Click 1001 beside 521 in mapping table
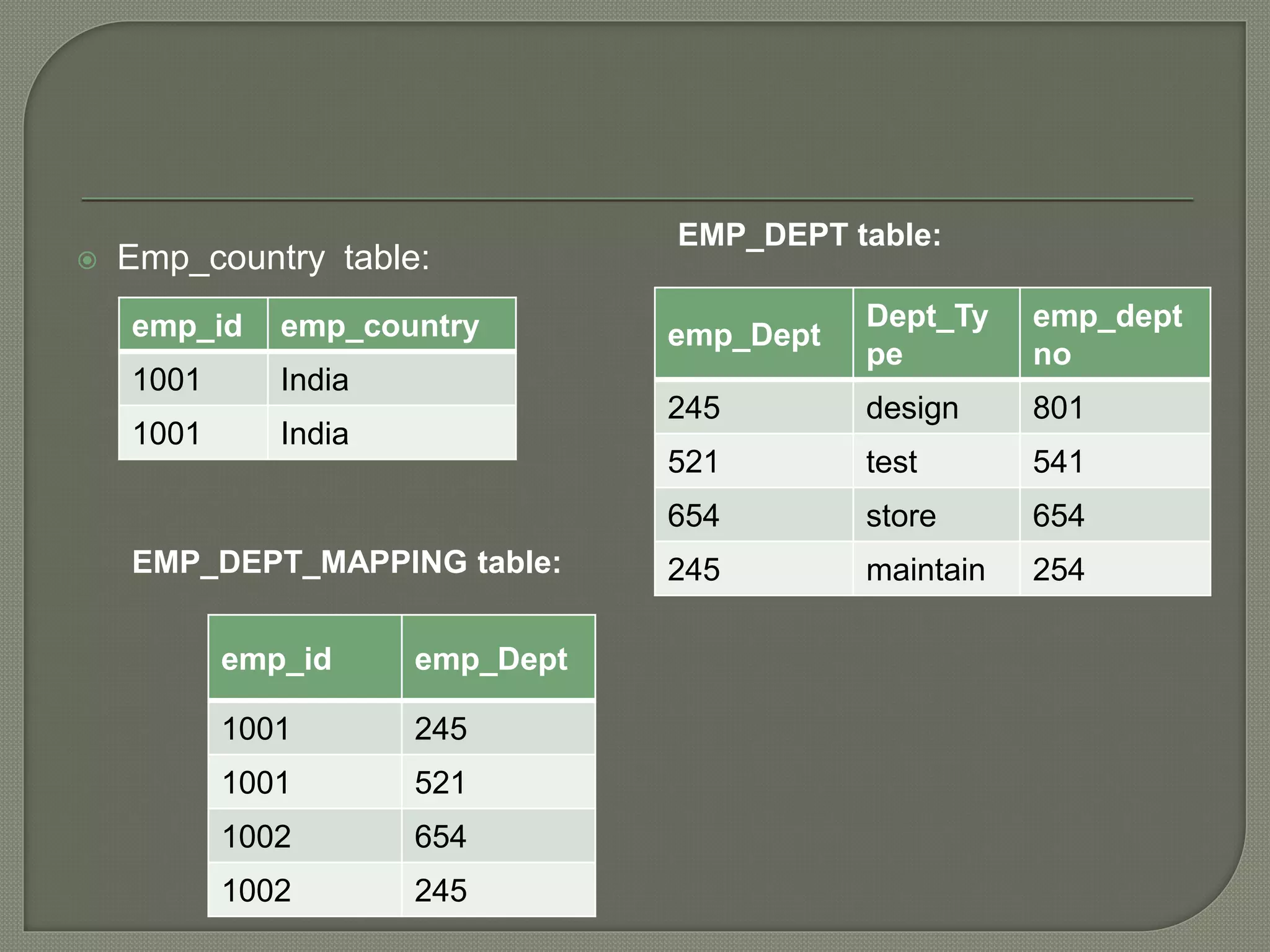 [x=305, y=782]
